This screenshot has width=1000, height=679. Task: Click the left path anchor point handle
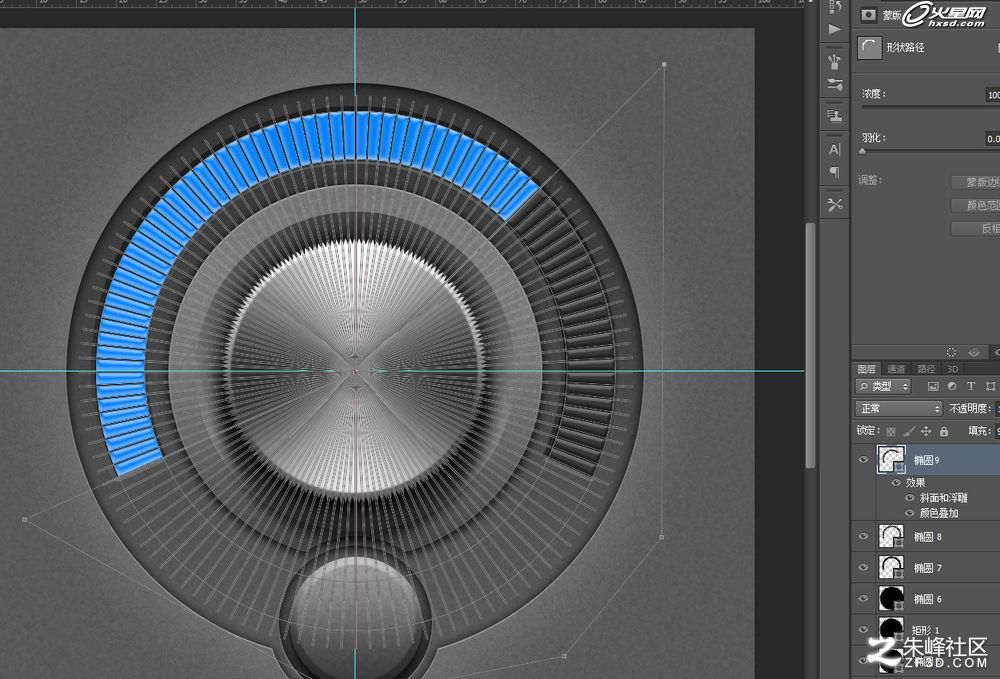pos(25,520)
